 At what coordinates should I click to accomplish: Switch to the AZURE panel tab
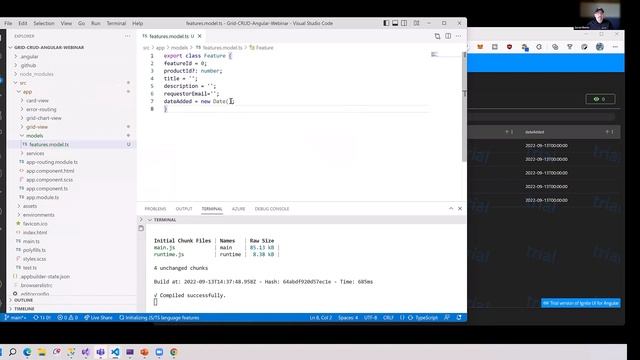[238, 209]
